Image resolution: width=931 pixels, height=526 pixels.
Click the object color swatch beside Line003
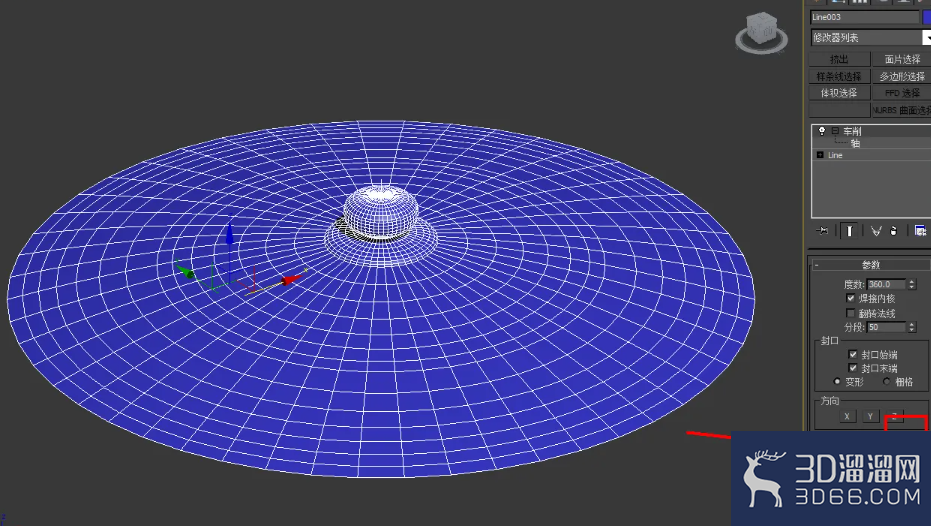(927, 17)
